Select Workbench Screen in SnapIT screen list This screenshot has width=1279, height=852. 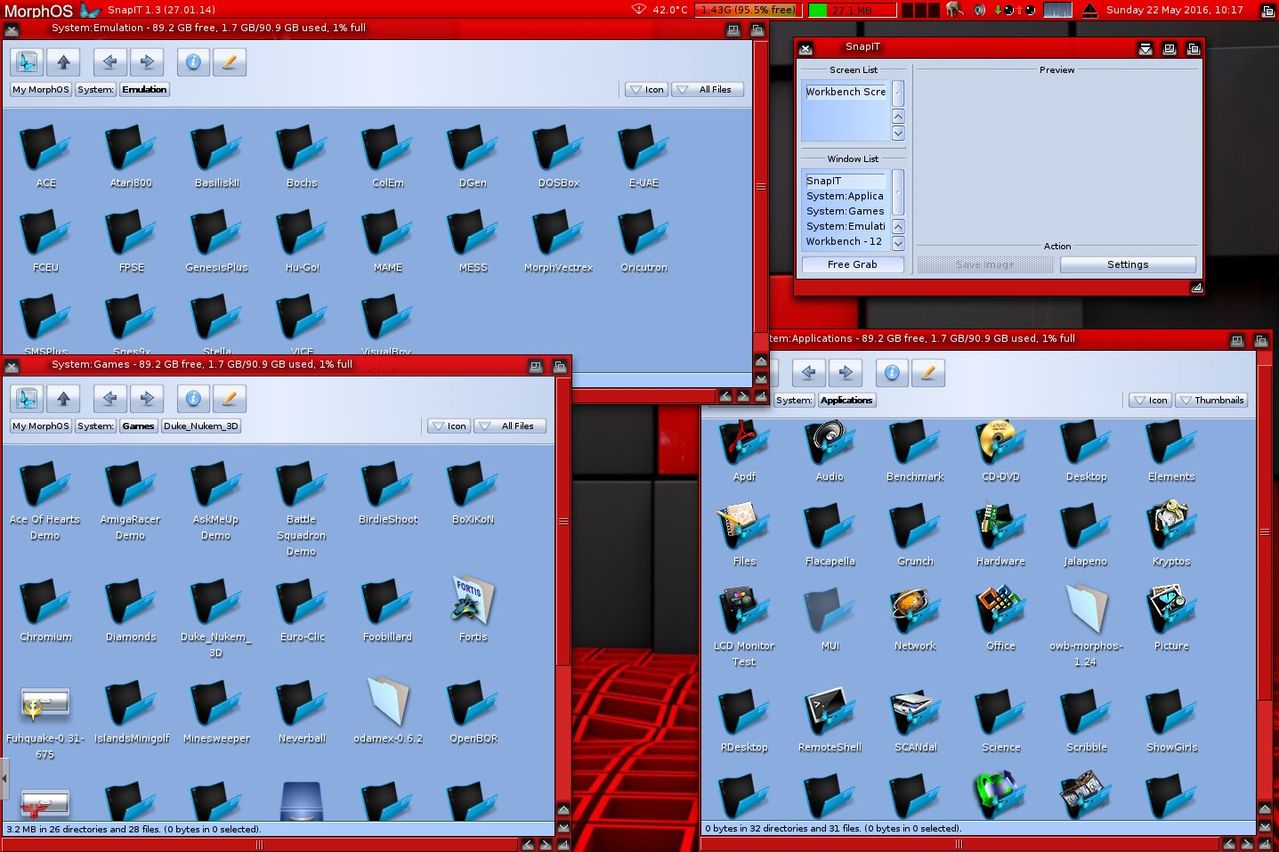coord(846,91)
